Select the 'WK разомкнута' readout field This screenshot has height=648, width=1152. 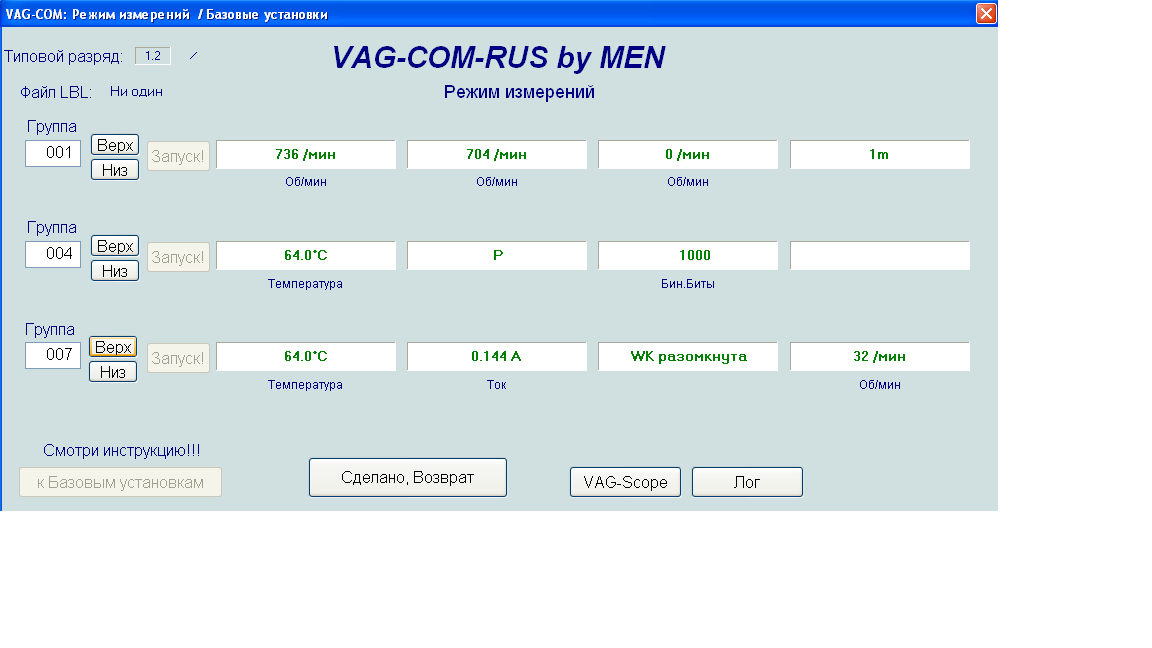coord(688,357)
